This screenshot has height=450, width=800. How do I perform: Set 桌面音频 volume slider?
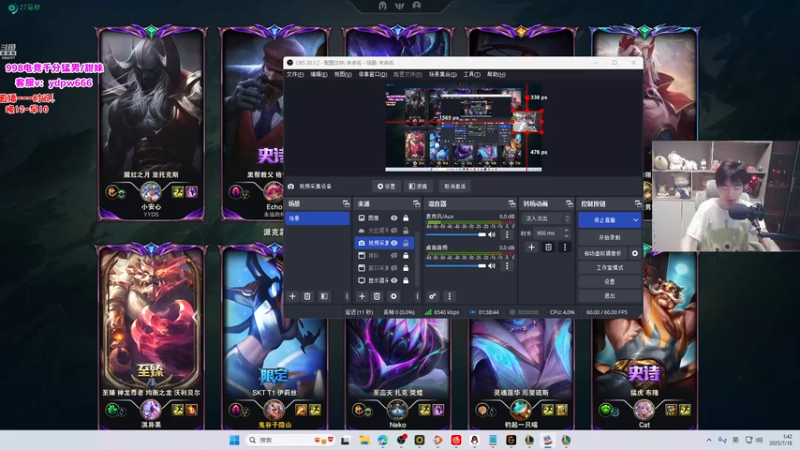456,266
